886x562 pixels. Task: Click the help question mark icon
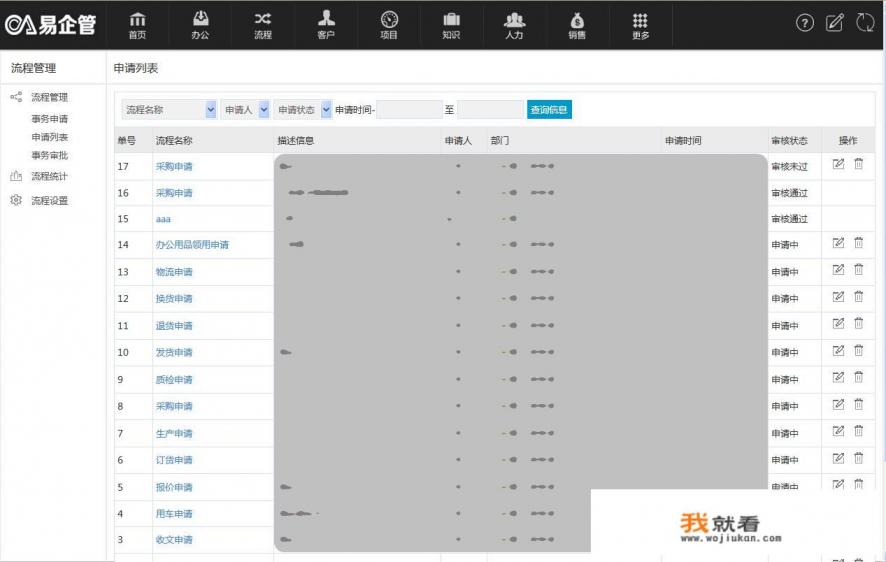click(x=805, y=23)
